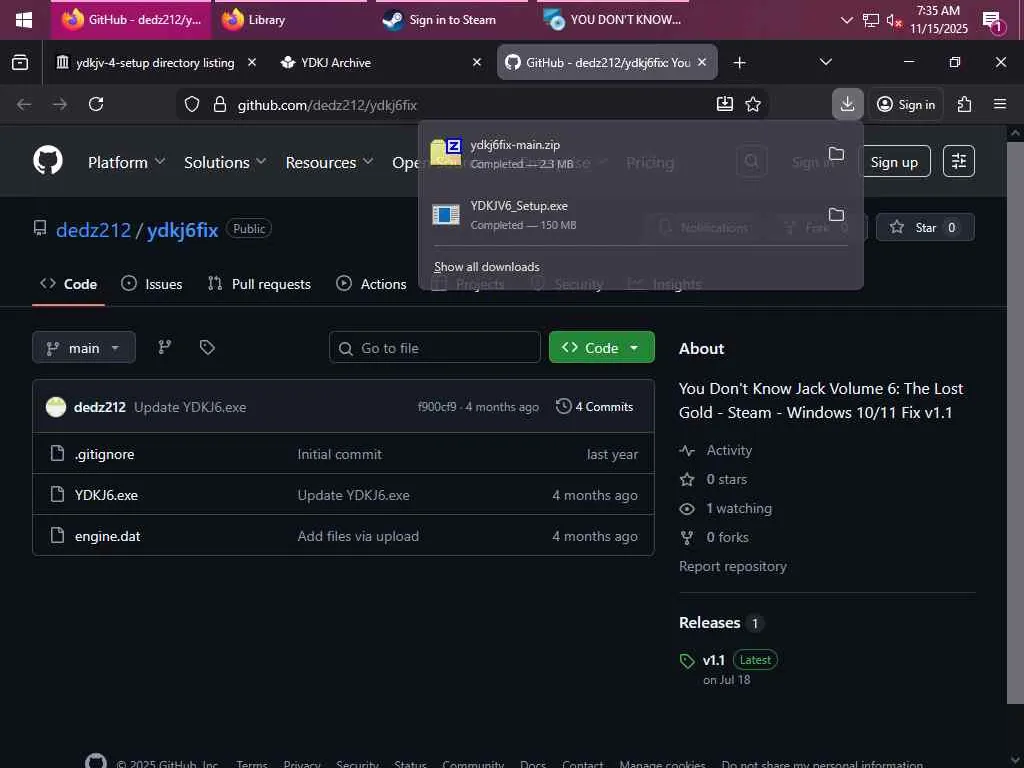Open the .gitignore file

104,454
